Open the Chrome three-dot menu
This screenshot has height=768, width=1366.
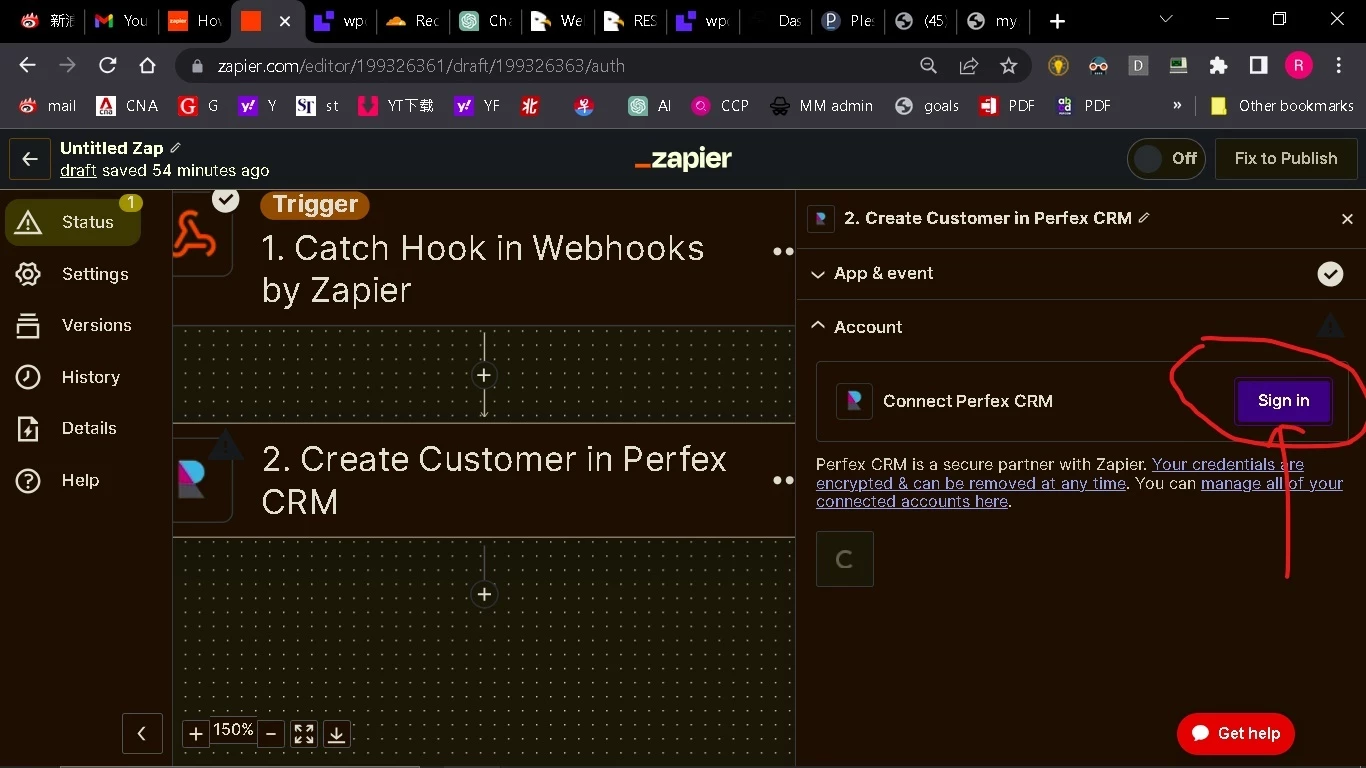pyautogui.click(x=1339, y=66)
